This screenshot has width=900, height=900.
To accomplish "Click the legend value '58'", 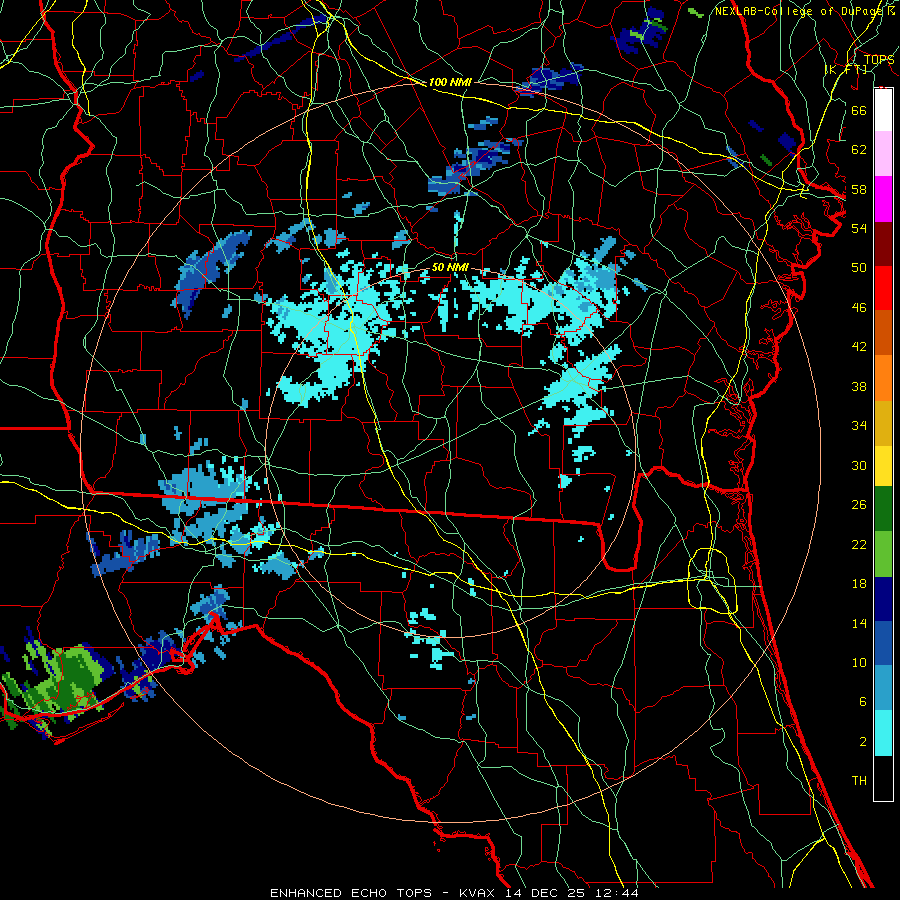I will [x=859, y=189].
